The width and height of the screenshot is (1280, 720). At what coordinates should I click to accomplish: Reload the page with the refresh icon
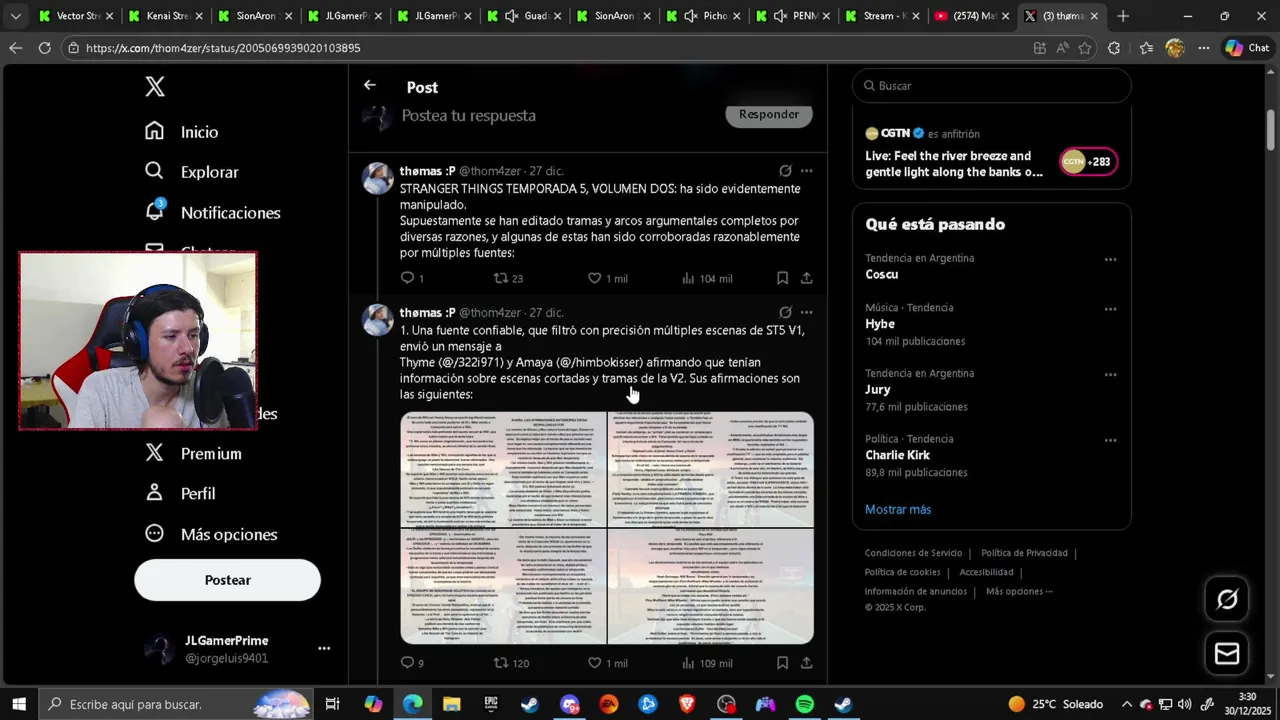[44, 48]
